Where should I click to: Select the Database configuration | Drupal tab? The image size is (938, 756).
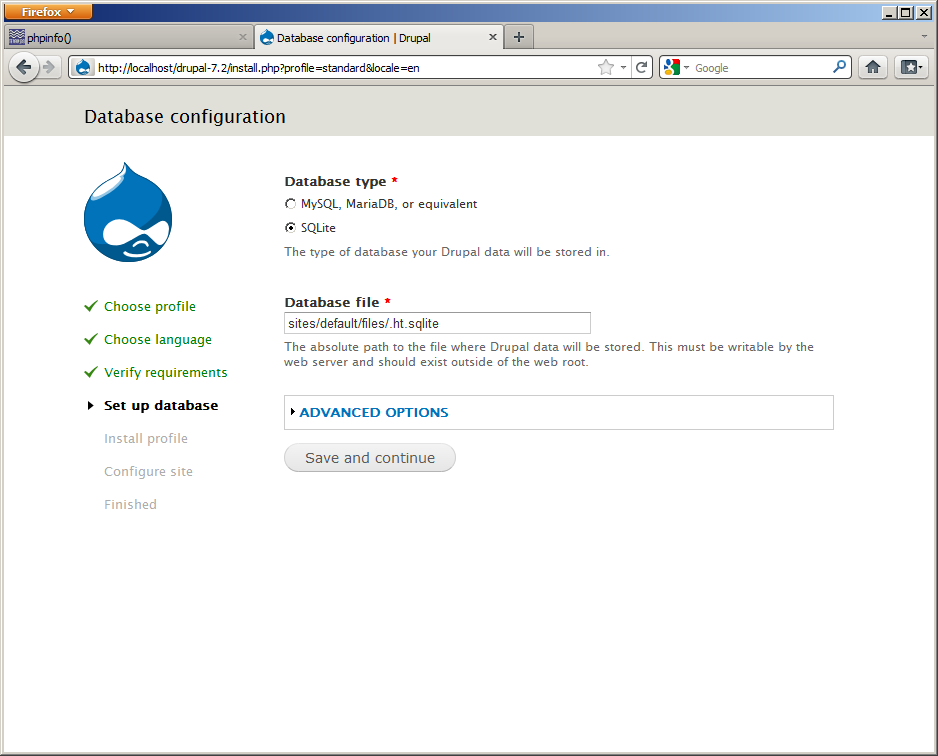tap(379, 37)
